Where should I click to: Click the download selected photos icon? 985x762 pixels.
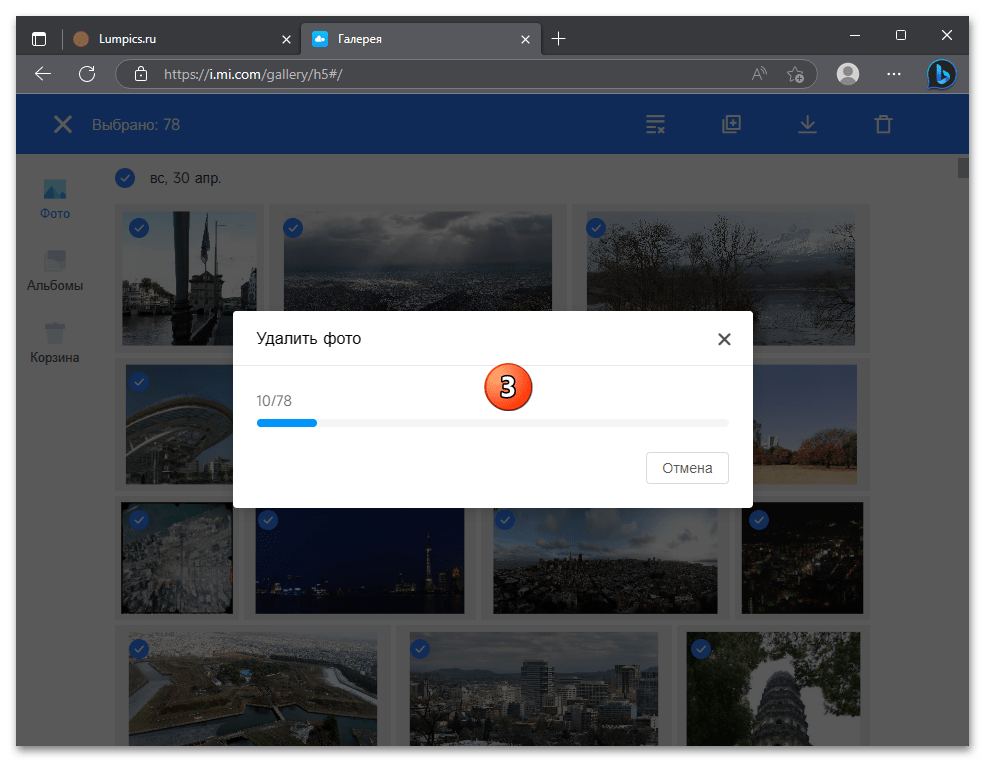point(807,124)
